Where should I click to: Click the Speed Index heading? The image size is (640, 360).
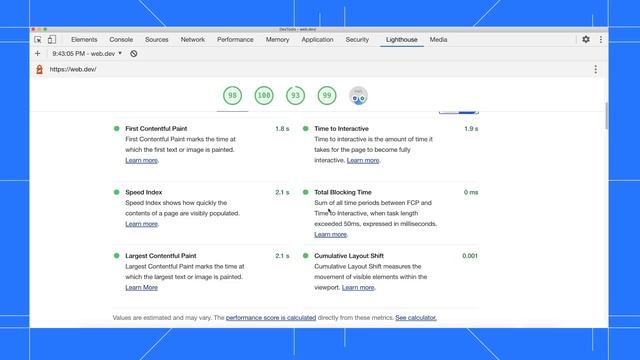point(144,192)
